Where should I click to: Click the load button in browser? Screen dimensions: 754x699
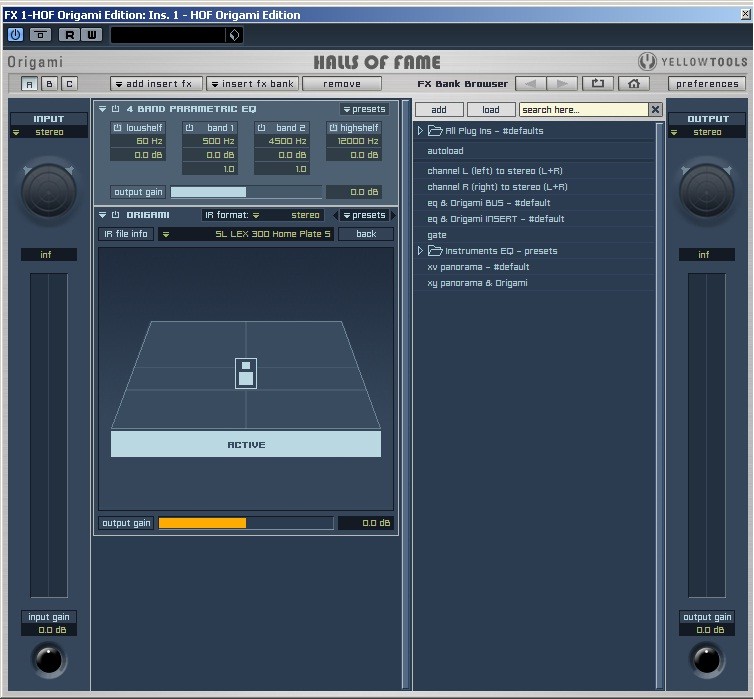(491, 110)
